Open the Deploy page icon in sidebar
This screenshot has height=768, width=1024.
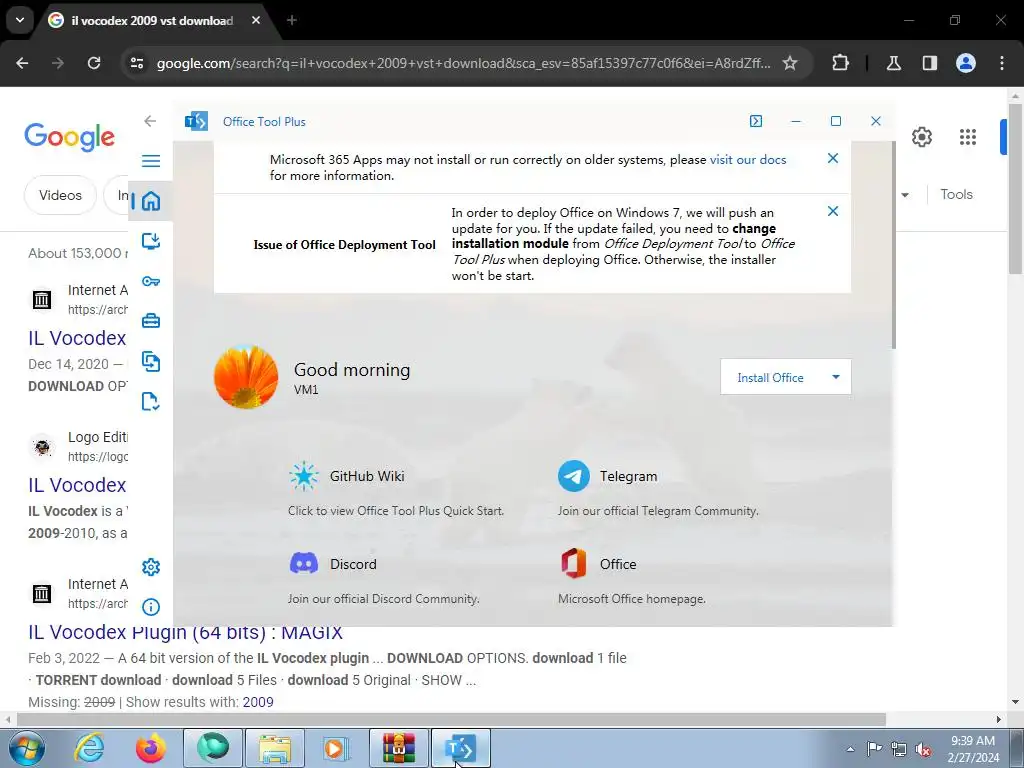151,241
